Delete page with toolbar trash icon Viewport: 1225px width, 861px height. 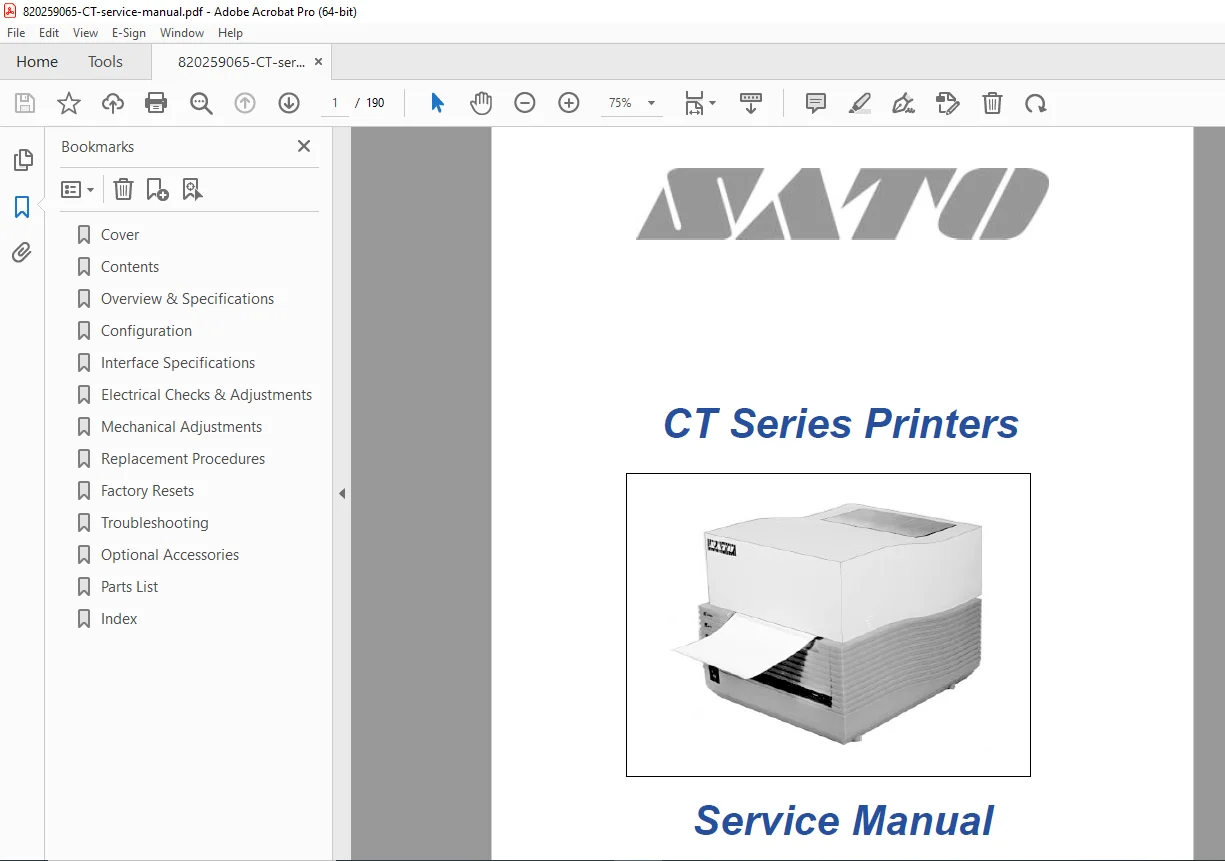[x=992, y=103]
